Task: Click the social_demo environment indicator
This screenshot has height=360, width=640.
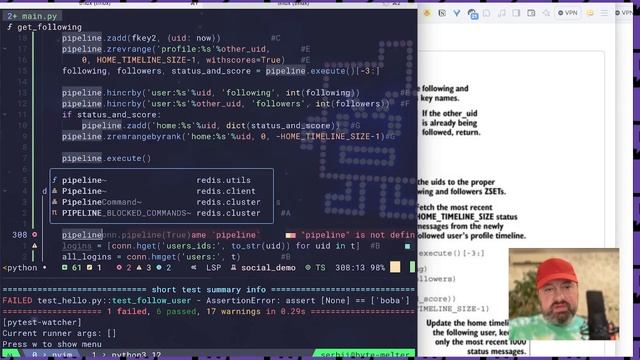Action: pyautogui.click(x=263, y=268)
